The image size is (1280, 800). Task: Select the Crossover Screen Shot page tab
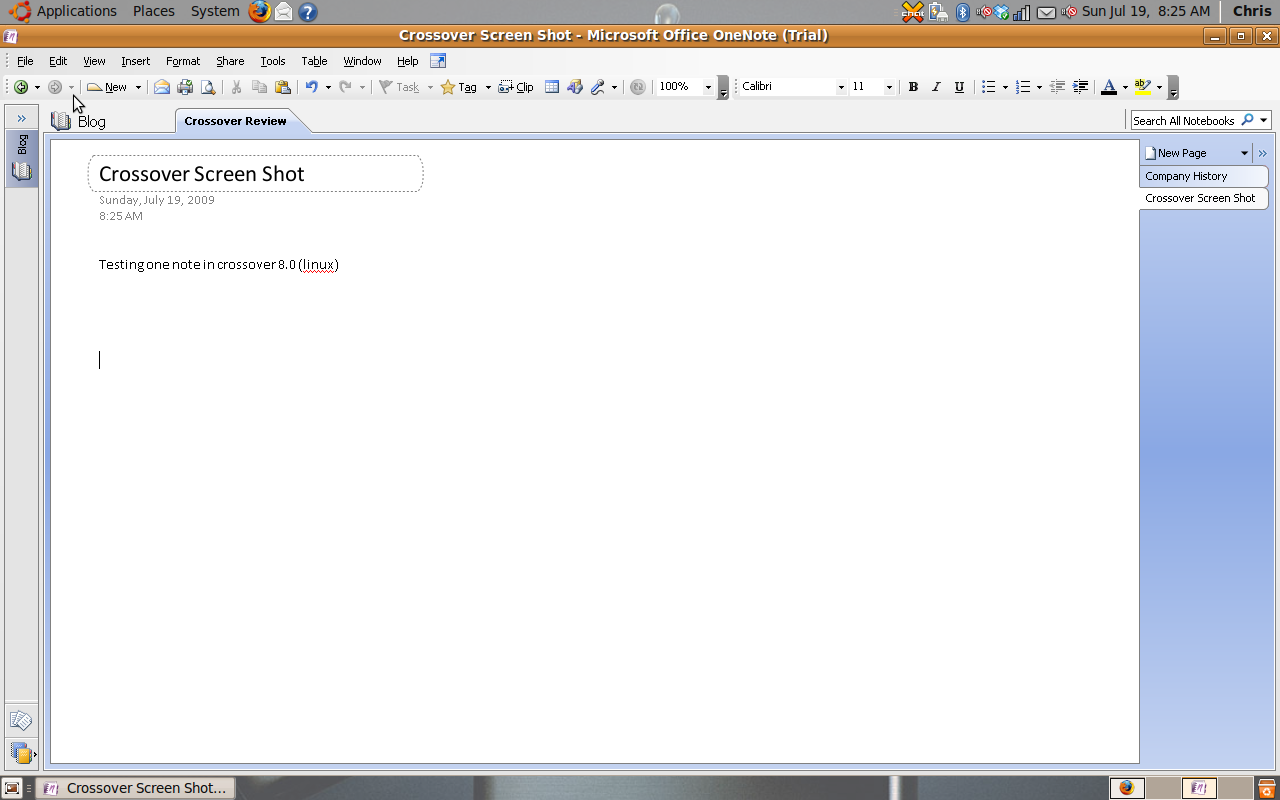[1203, 198]
